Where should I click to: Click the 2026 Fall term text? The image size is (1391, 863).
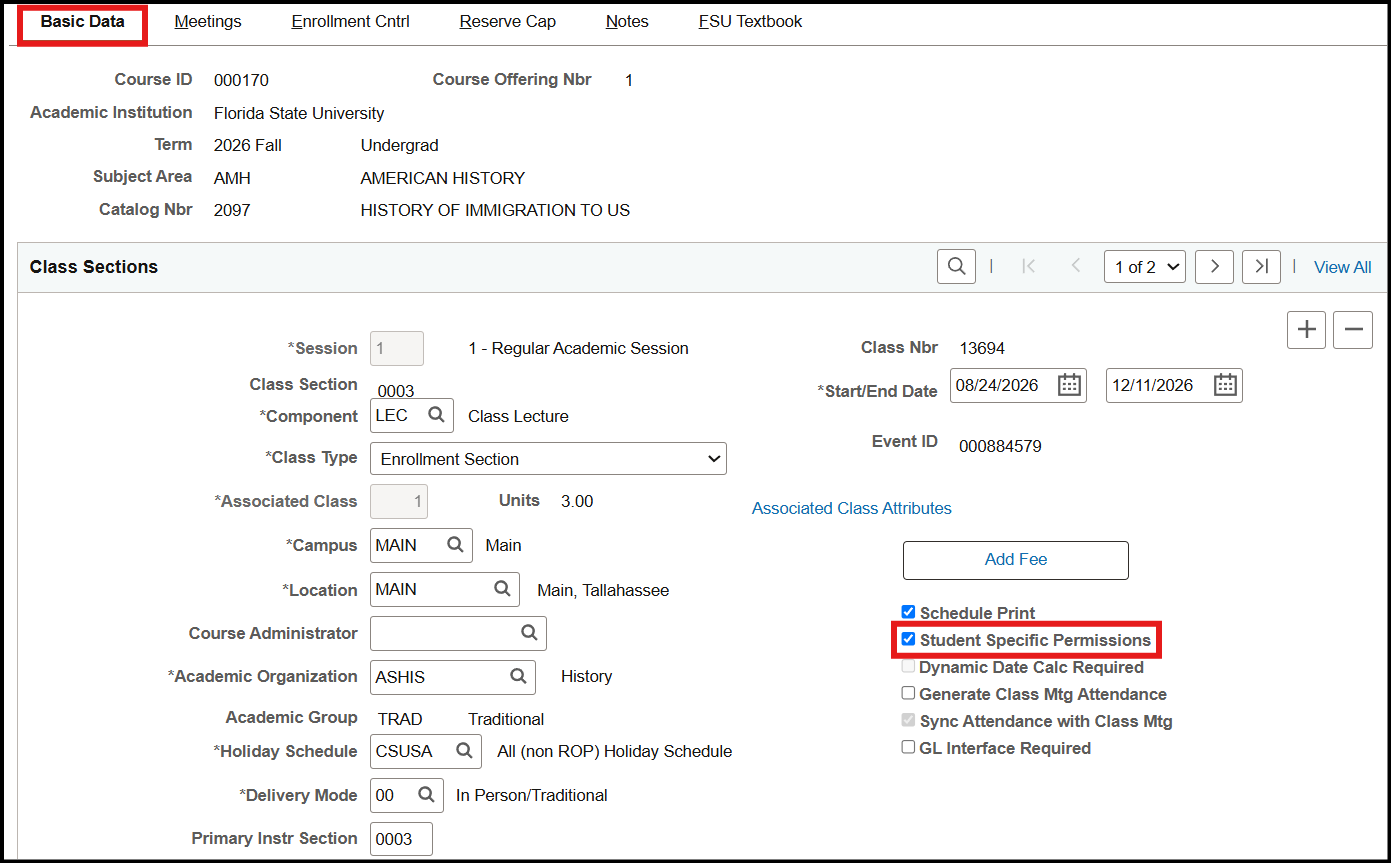[x=248, y=145]
